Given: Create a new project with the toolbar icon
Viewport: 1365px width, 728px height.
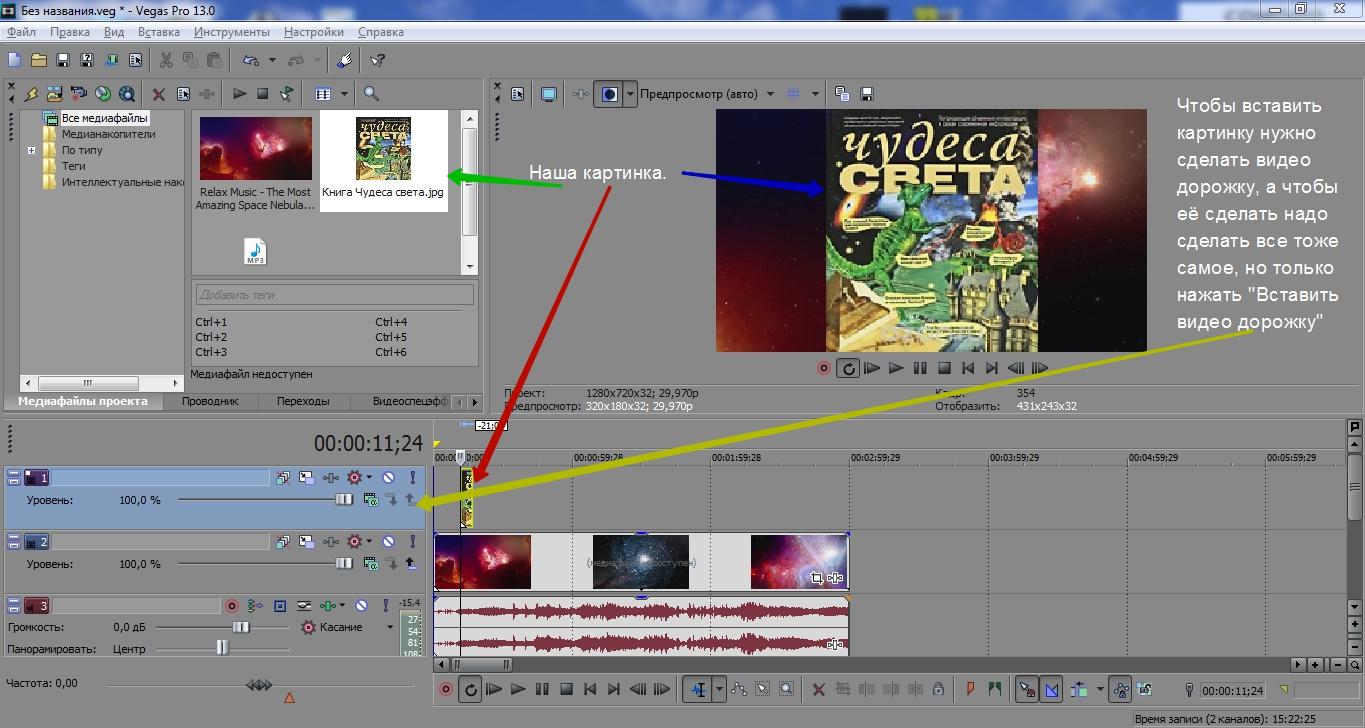Looking at the screenshot, I should 14,60.
